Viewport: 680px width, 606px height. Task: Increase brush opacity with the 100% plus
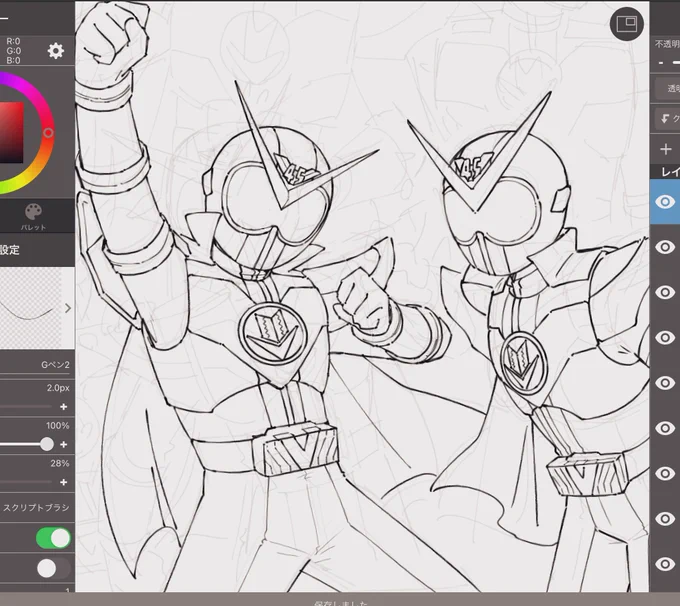64,445
